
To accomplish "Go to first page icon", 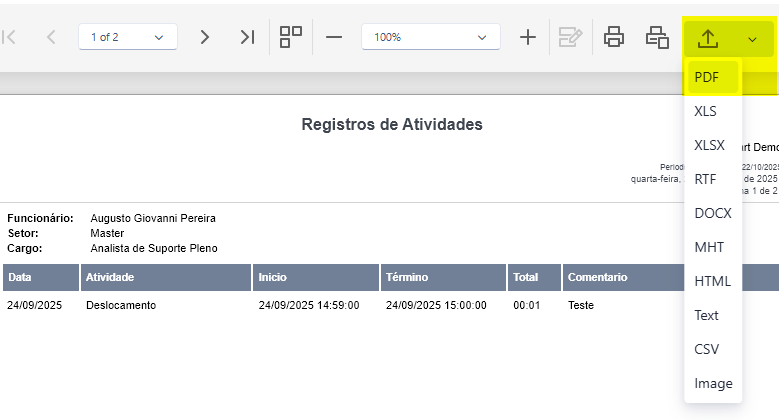I will (9, 37).
